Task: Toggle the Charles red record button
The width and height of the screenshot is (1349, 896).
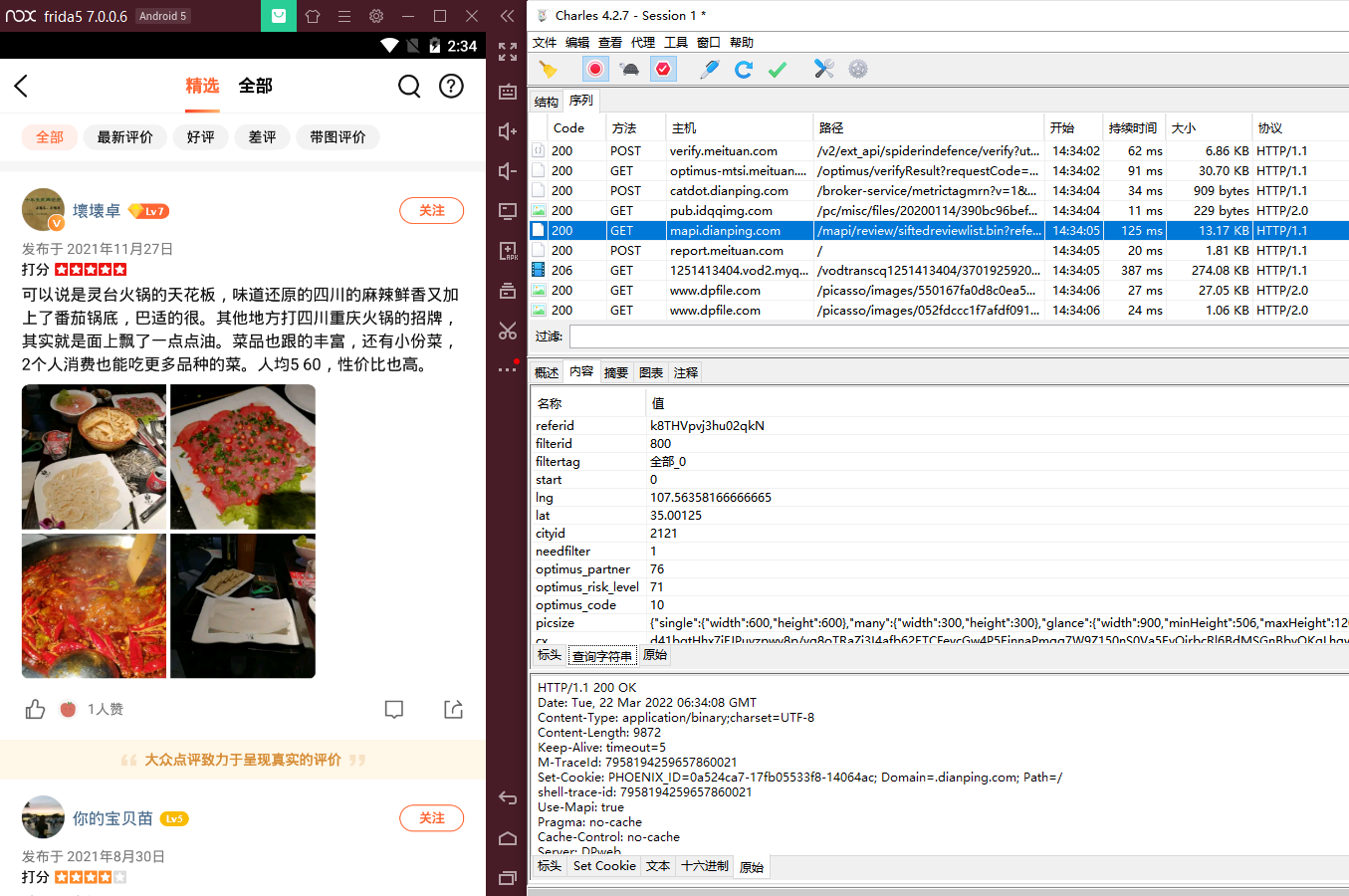Action: 595,69
